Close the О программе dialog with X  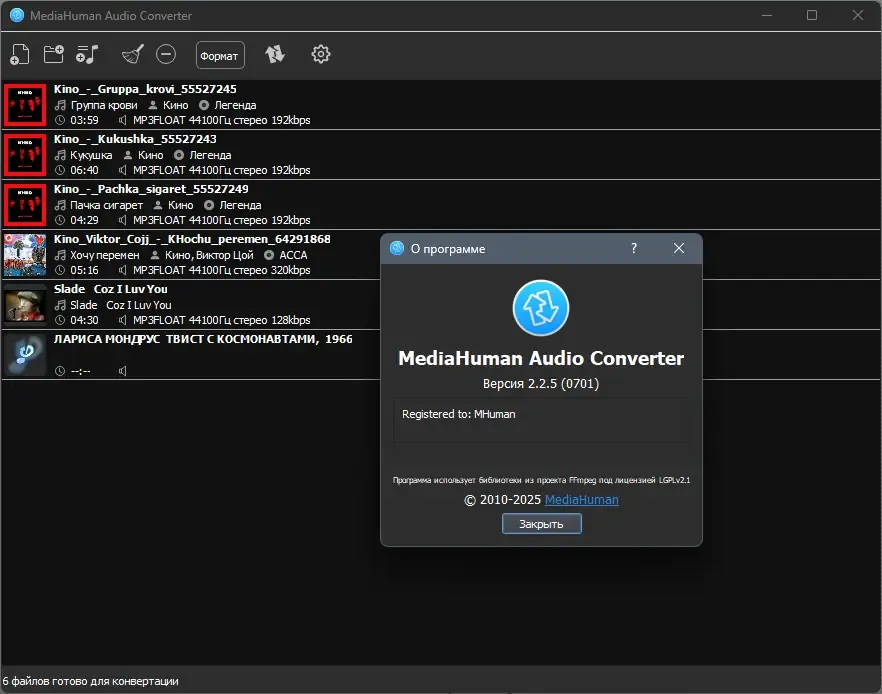point(679,249)
